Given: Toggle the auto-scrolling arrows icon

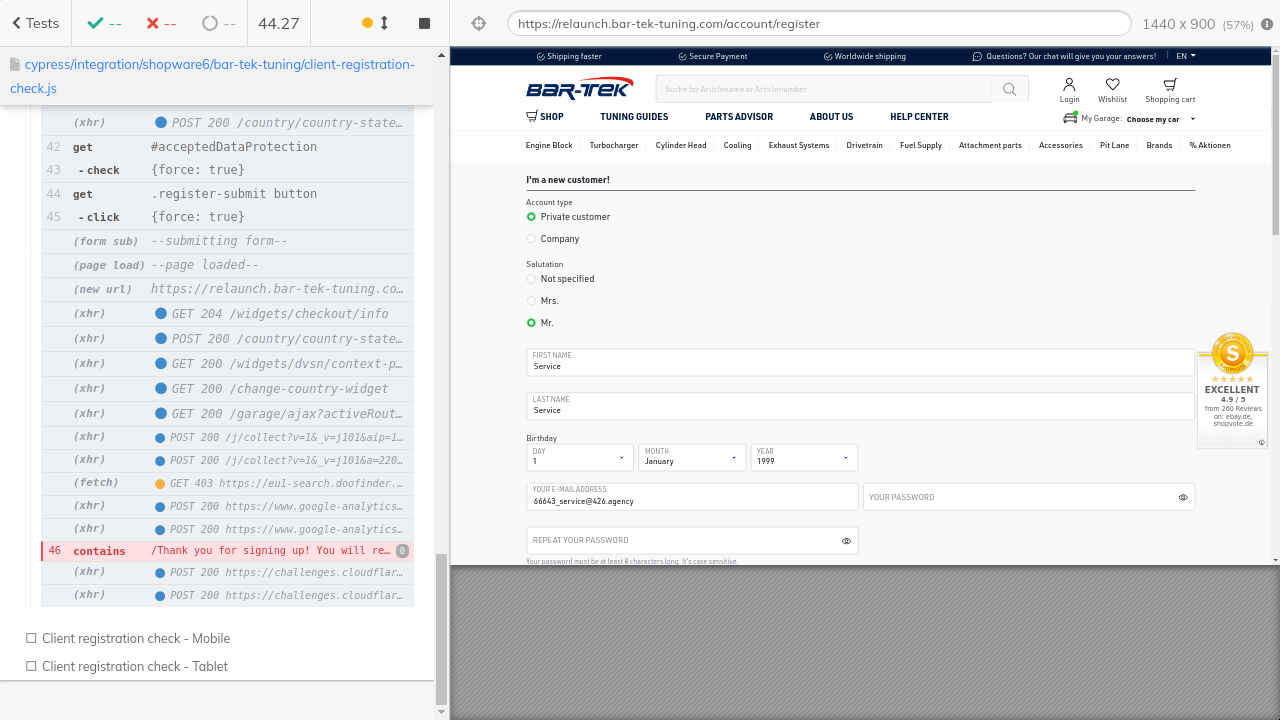Looking at the screenshot, I should pos(384,23).
